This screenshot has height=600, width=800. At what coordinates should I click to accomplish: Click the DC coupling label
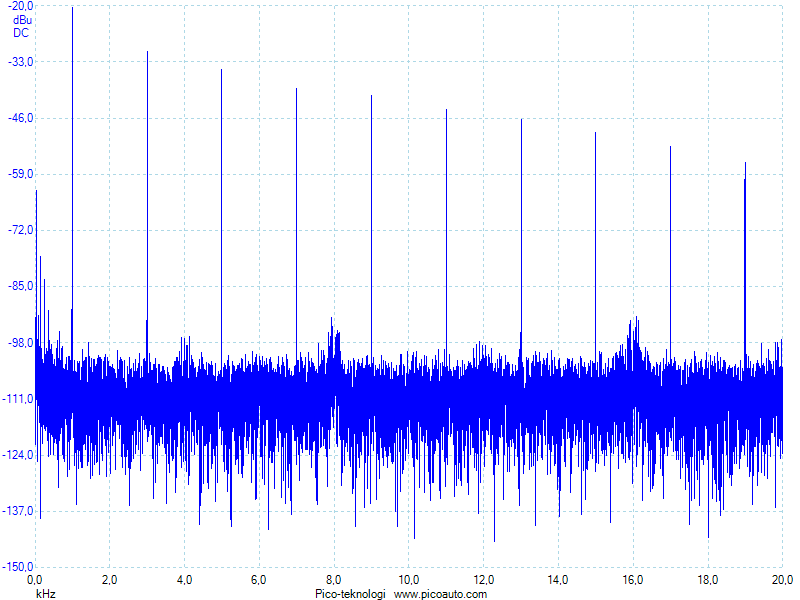[21, 33]
